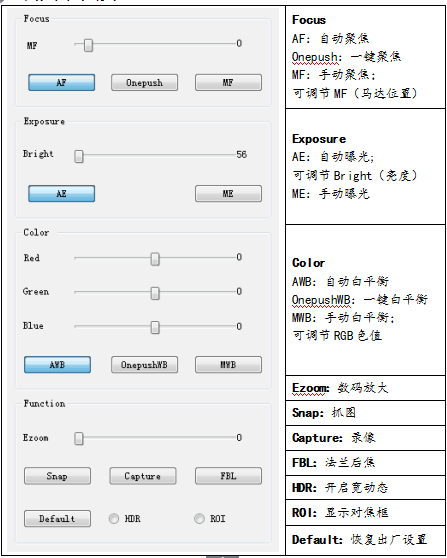Toggle the ROI focus frame radio button
This screenshot has height=558, width=447.
click(x=199, y=519)
